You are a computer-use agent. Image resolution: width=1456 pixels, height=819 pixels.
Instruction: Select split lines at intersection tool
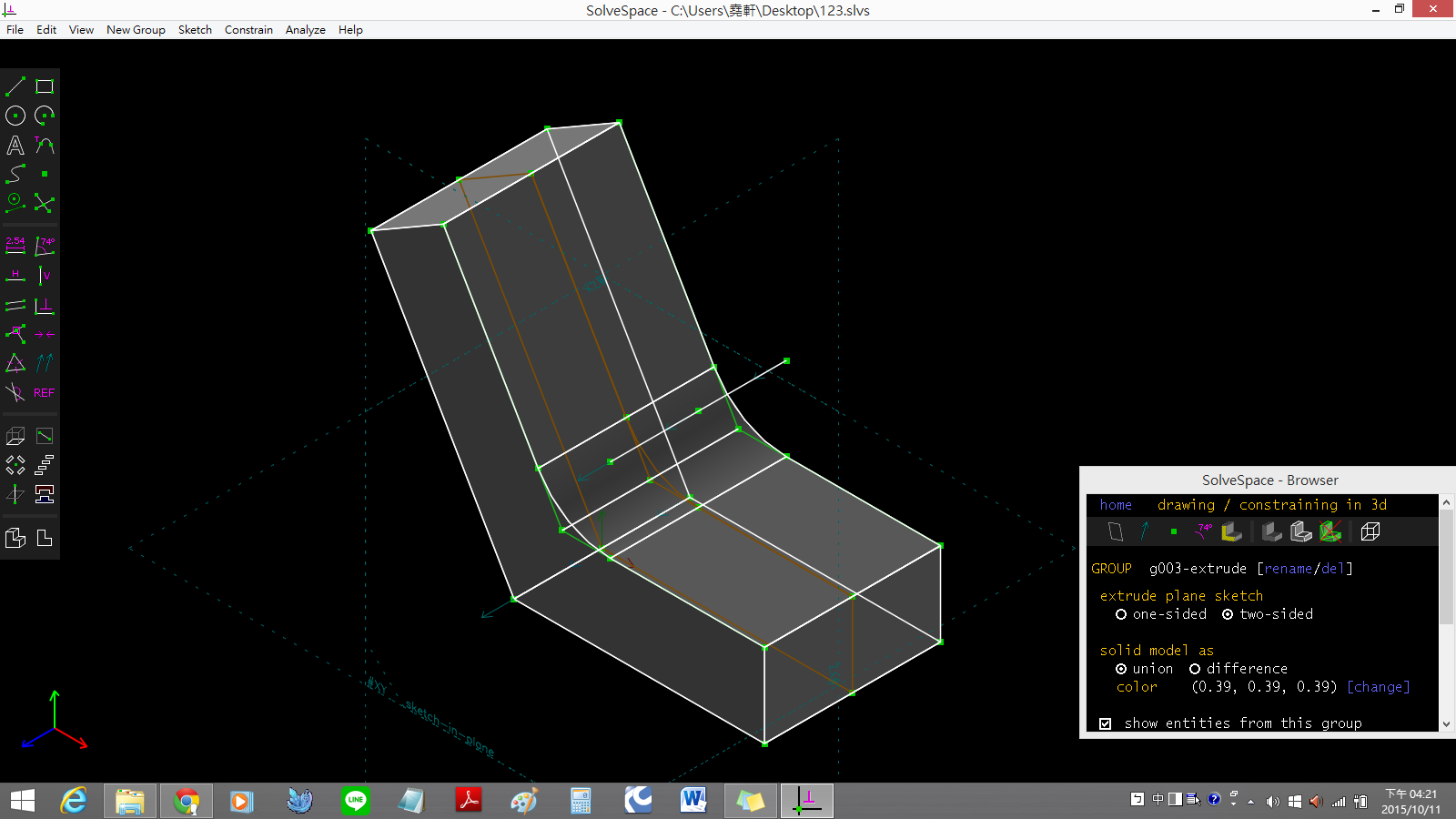click(x=45, y=203)
